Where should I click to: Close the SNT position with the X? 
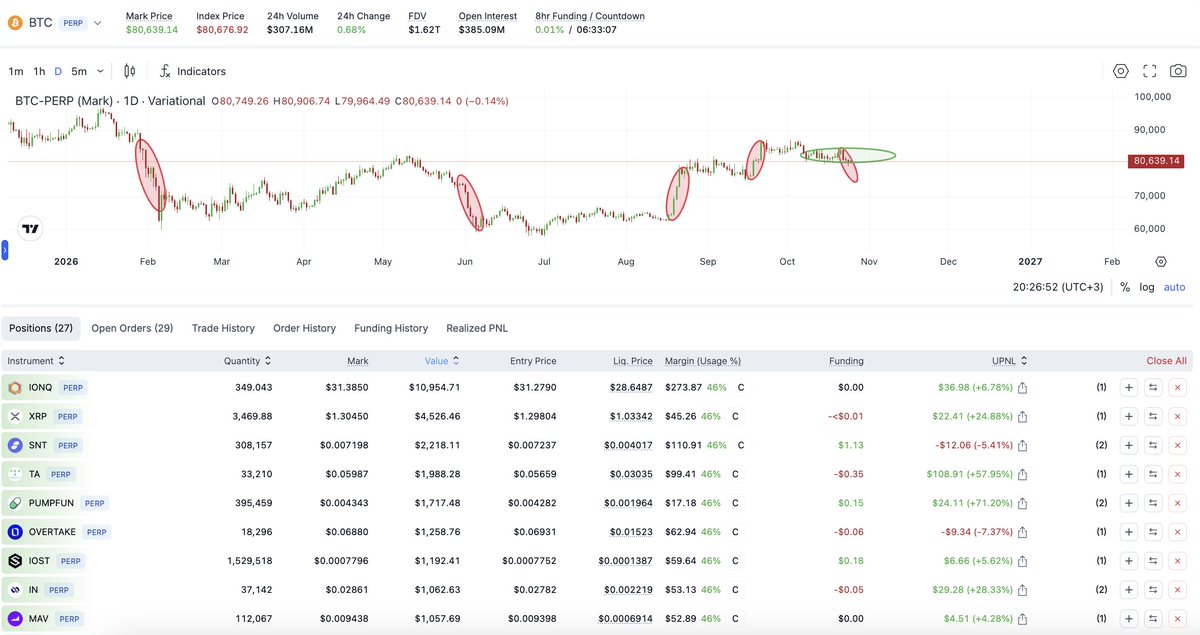1178,445
